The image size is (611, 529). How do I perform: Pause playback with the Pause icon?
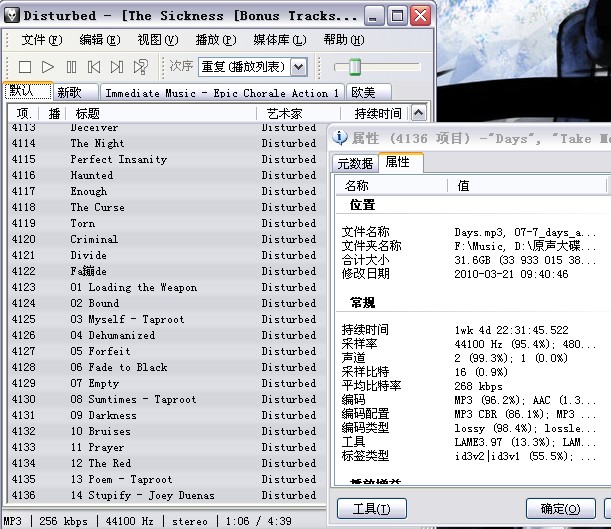point(71,67)
